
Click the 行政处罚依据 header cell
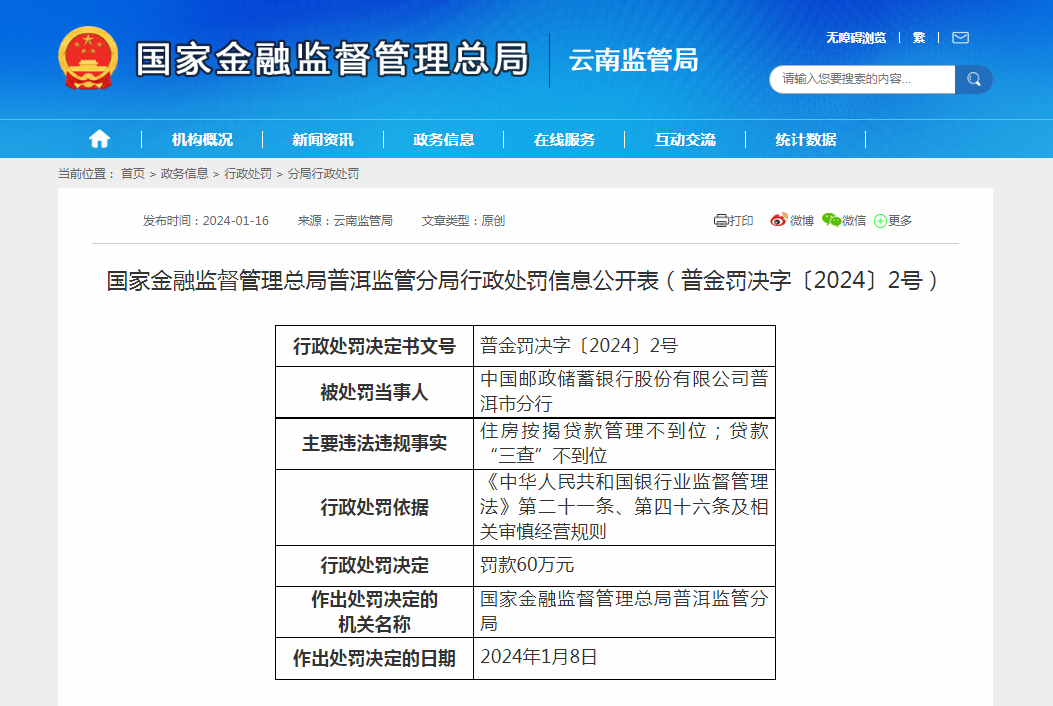[375, 507]
